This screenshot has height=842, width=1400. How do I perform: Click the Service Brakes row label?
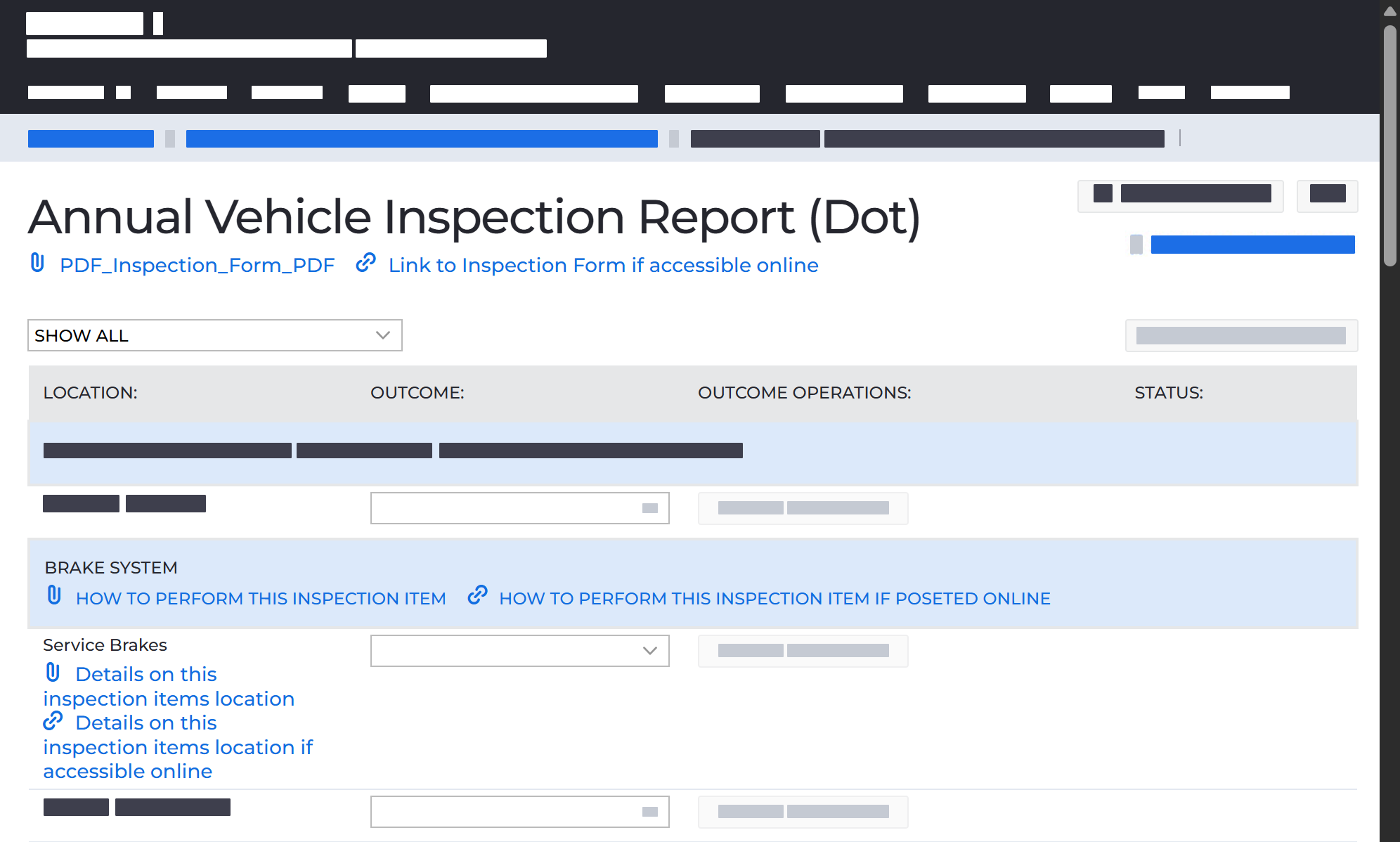105,645
